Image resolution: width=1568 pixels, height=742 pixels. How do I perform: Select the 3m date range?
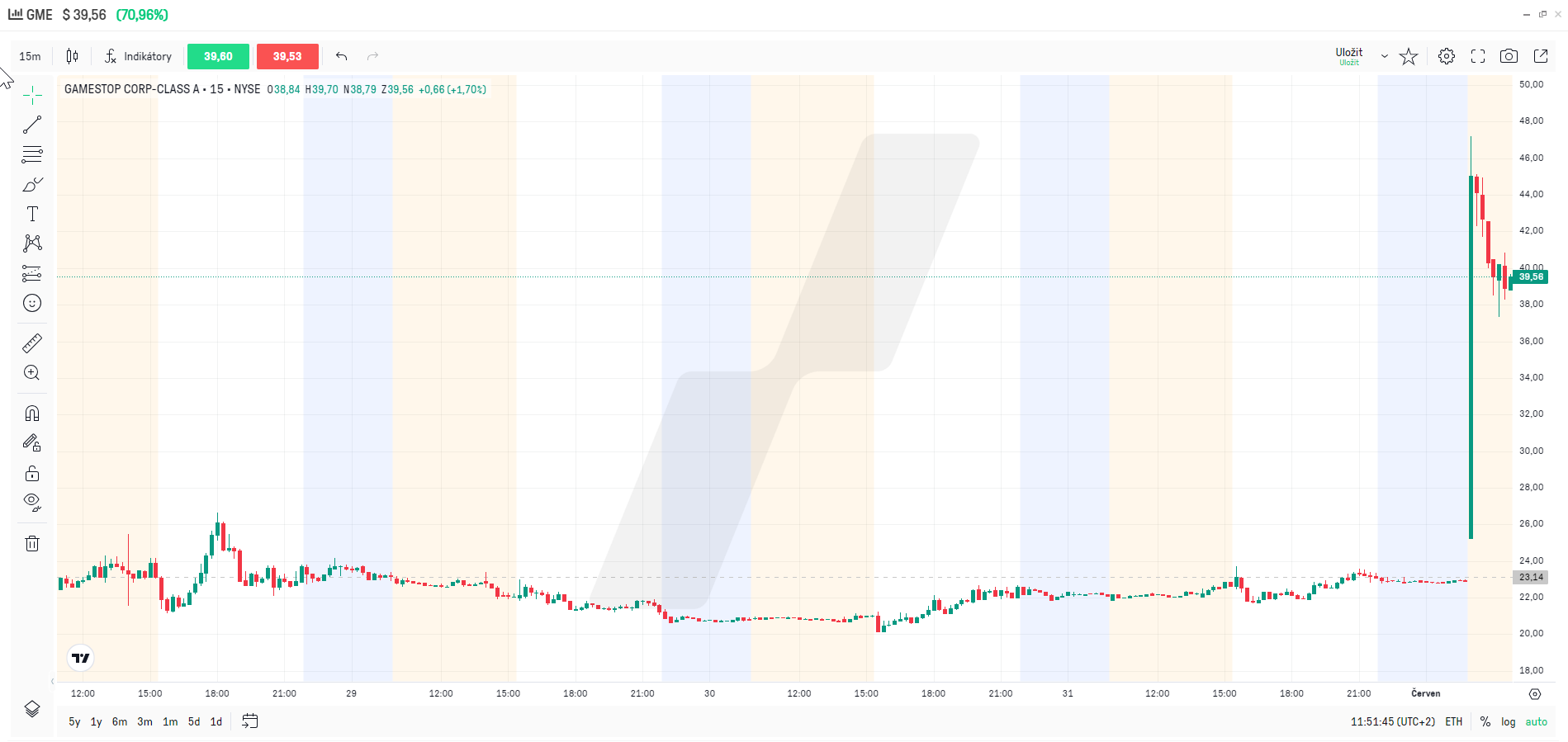tap(144, 721)
